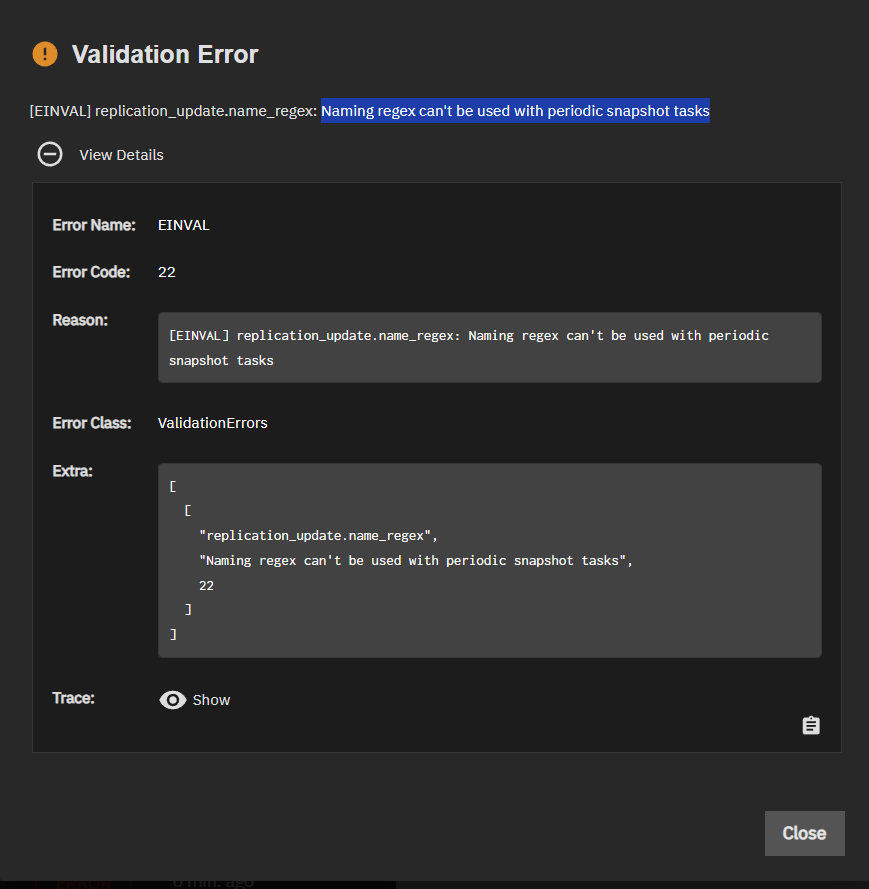
Task: Click the Validation Error heading
Action: click(165, 54)
